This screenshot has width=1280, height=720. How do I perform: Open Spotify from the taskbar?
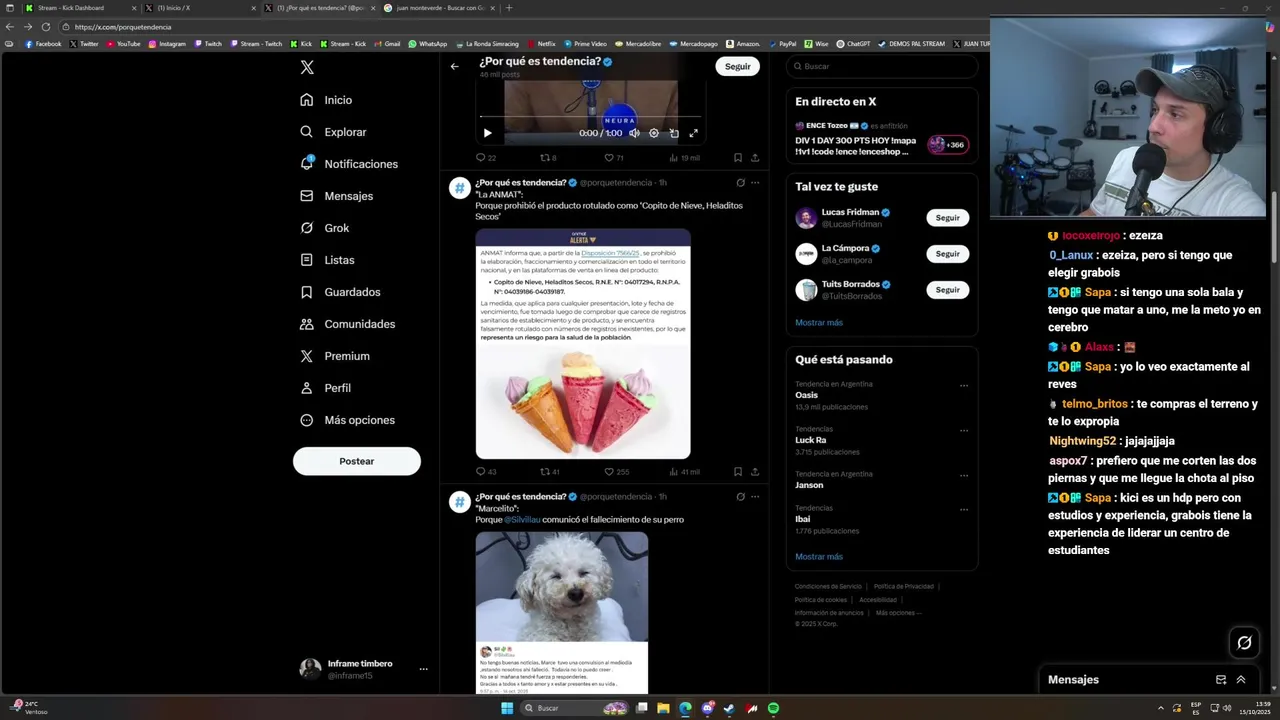[773, 708]
